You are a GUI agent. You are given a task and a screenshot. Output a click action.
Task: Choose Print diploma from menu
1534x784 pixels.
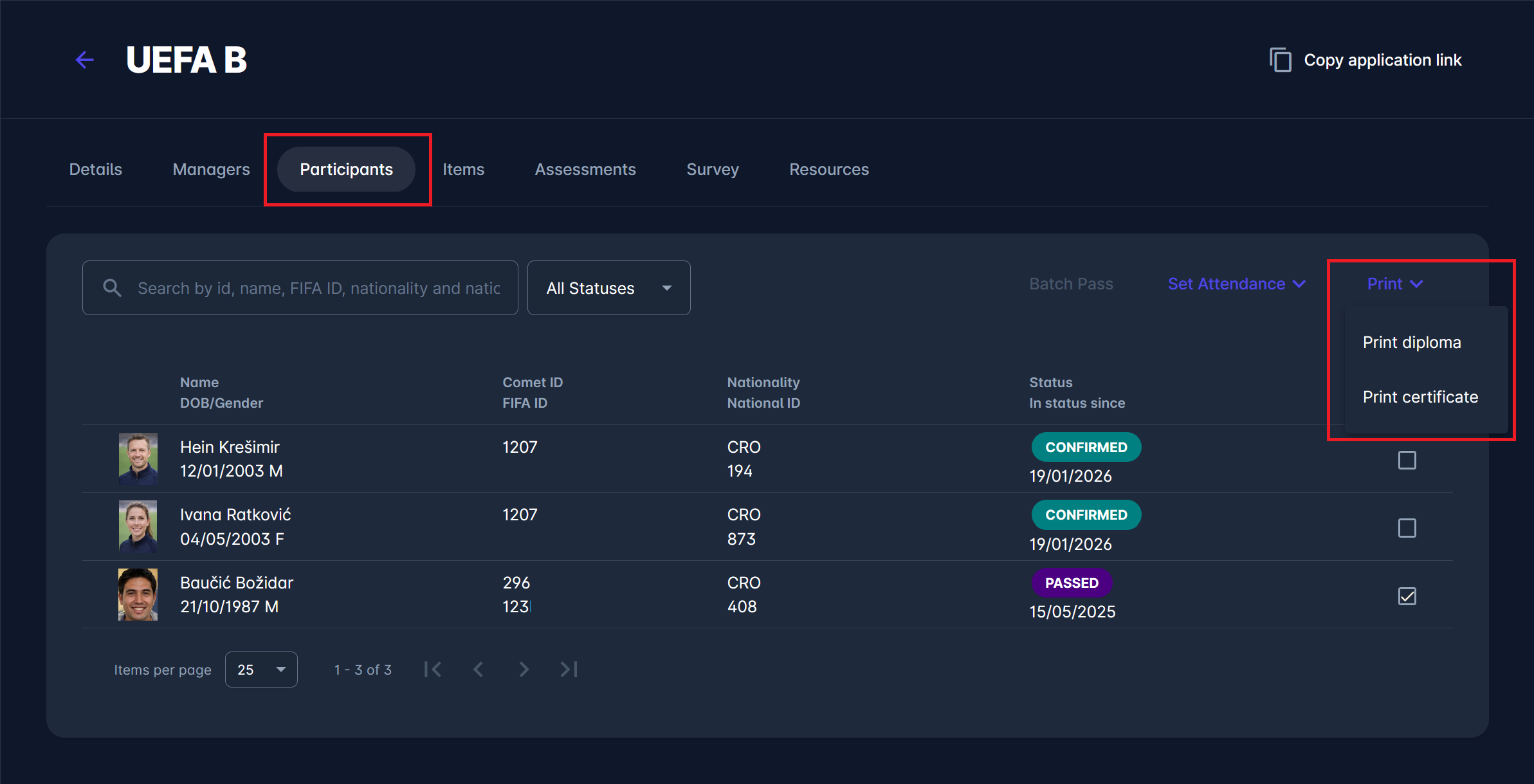[x=1412, y=342]
